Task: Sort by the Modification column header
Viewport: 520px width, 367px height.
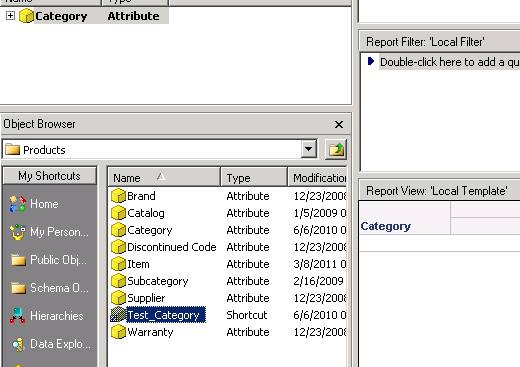Action: pos(318,177)
